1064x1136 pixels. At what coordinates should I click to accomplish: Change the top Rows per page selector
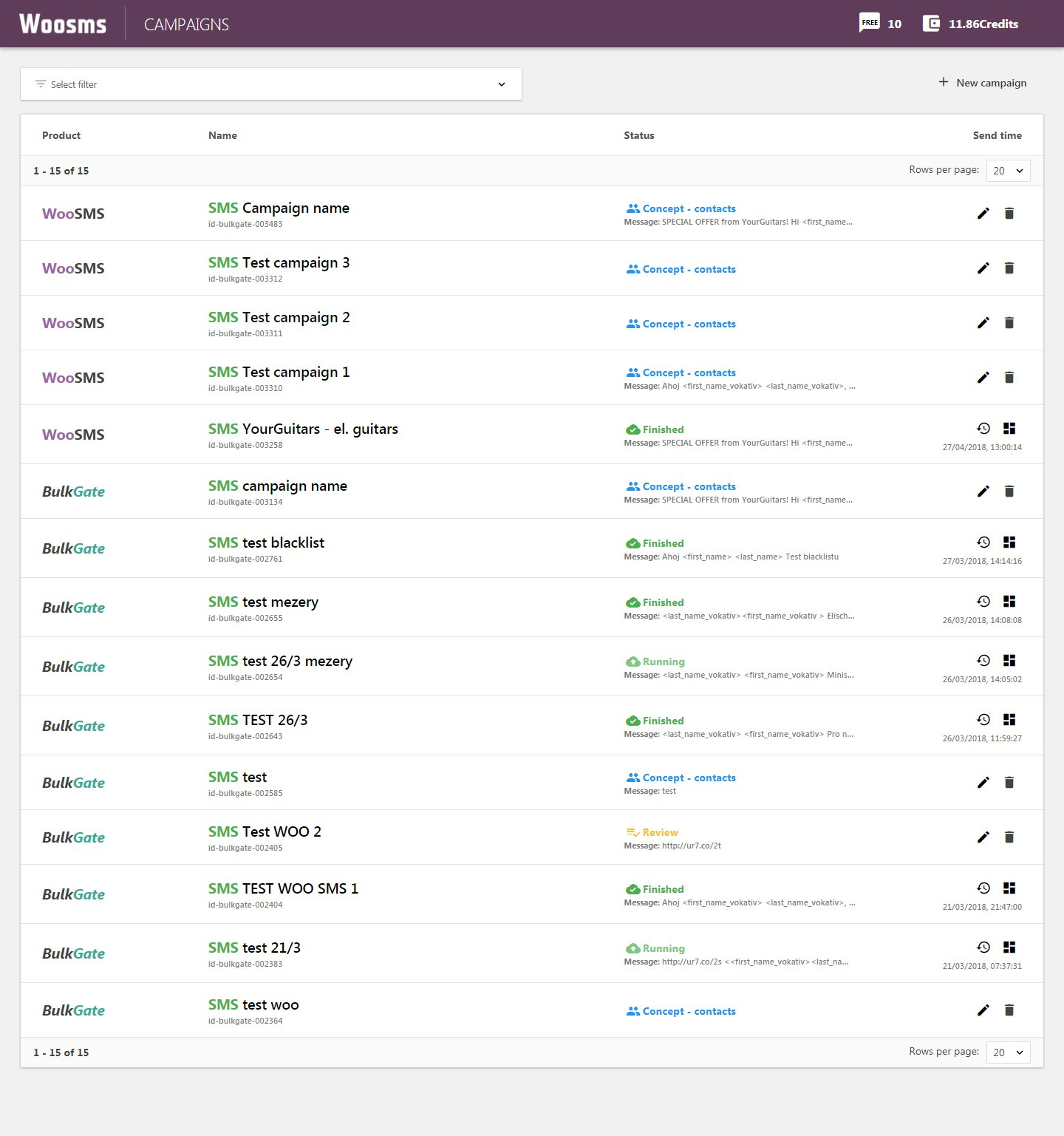click(1008, 171)
